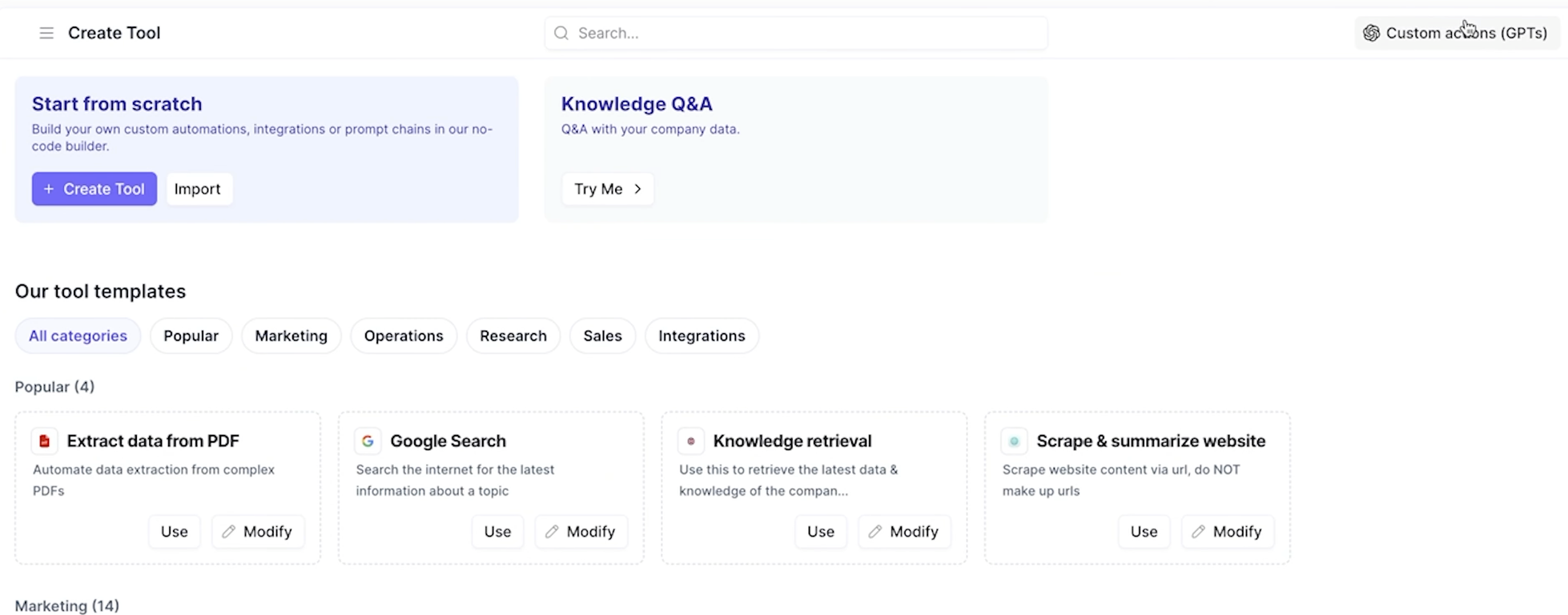1568x615 pixels.
Task: Show Marketing tool templates
Action: [x=291, y=336]
